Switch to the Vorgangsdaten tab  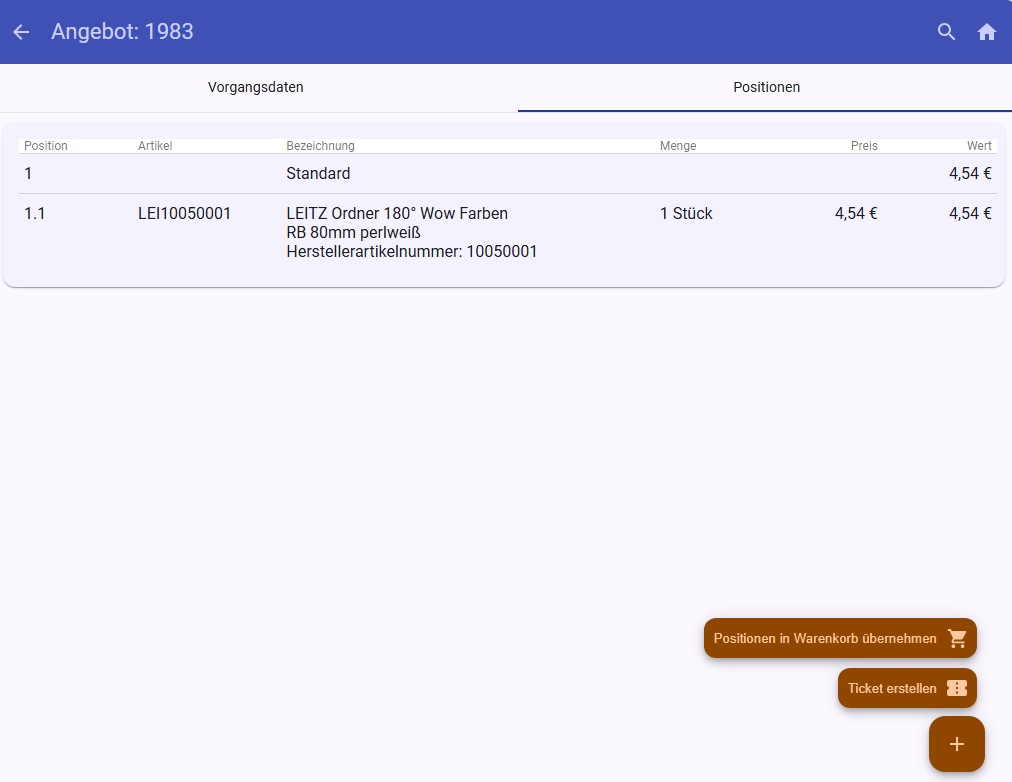pyautogui.click(x=256, y=87)
